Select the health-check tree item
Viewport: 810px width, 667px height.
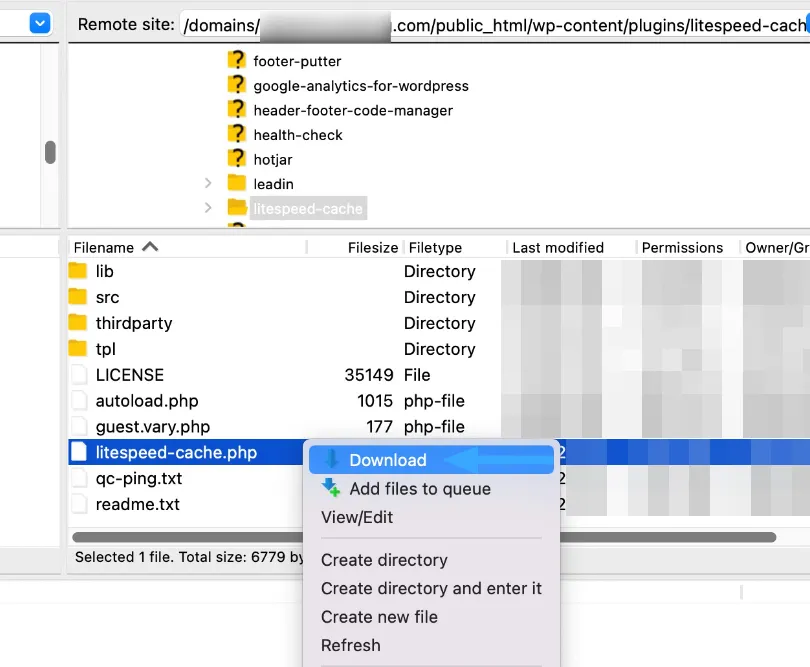(298, 135)
